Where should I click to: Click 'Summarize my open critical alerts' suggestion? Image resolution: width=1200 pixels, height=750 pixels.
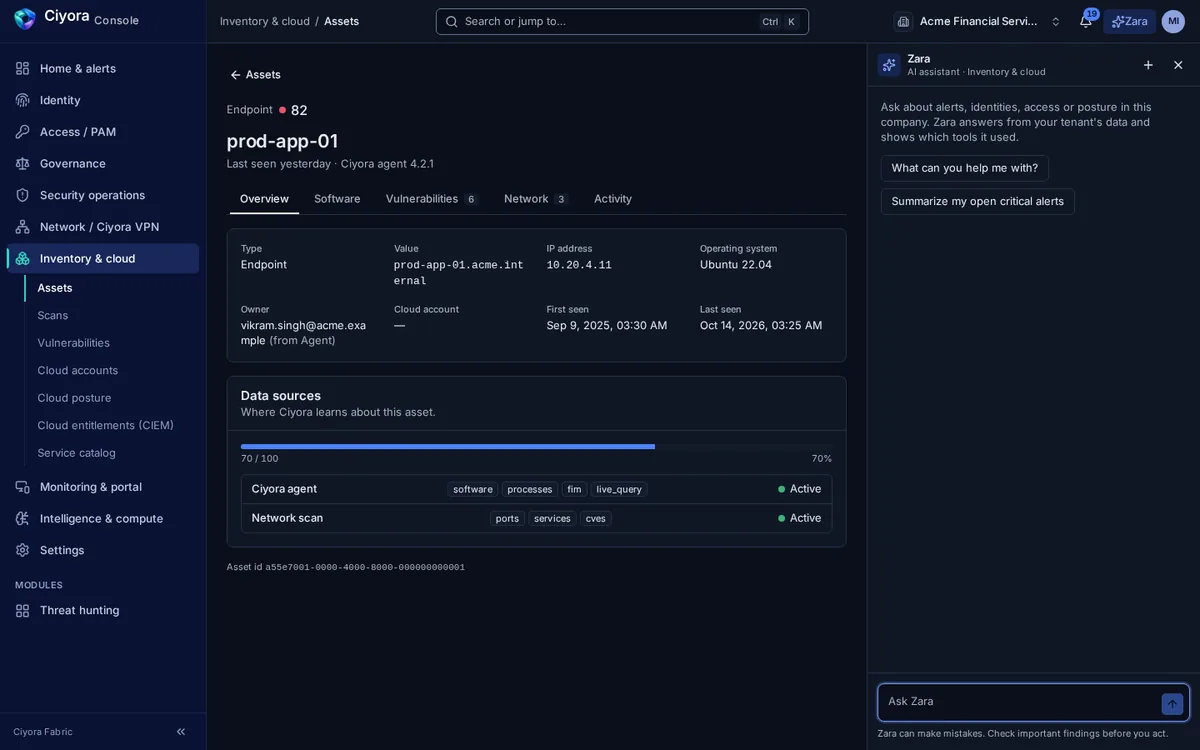[978, 201]
